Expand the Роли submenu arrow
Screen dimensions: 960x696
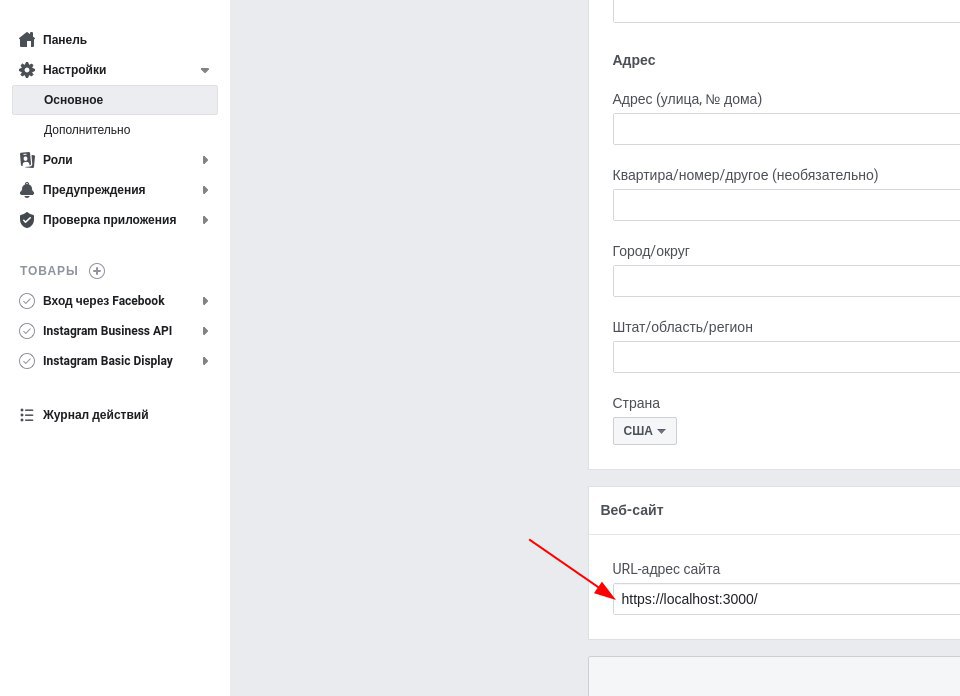point(205,160)
